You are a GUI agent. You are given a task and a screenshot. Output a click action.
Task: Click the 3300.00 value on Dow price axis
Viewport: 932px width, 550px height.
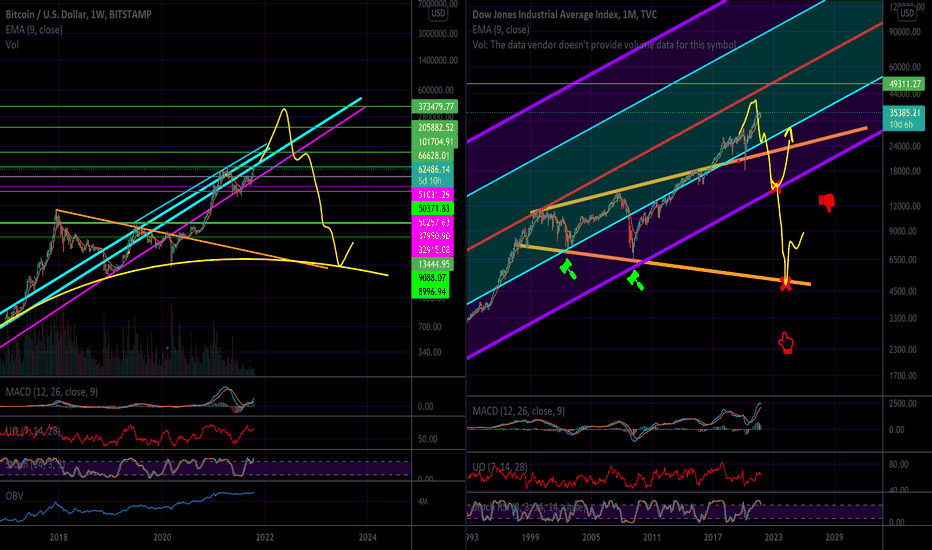coord(903,319)
